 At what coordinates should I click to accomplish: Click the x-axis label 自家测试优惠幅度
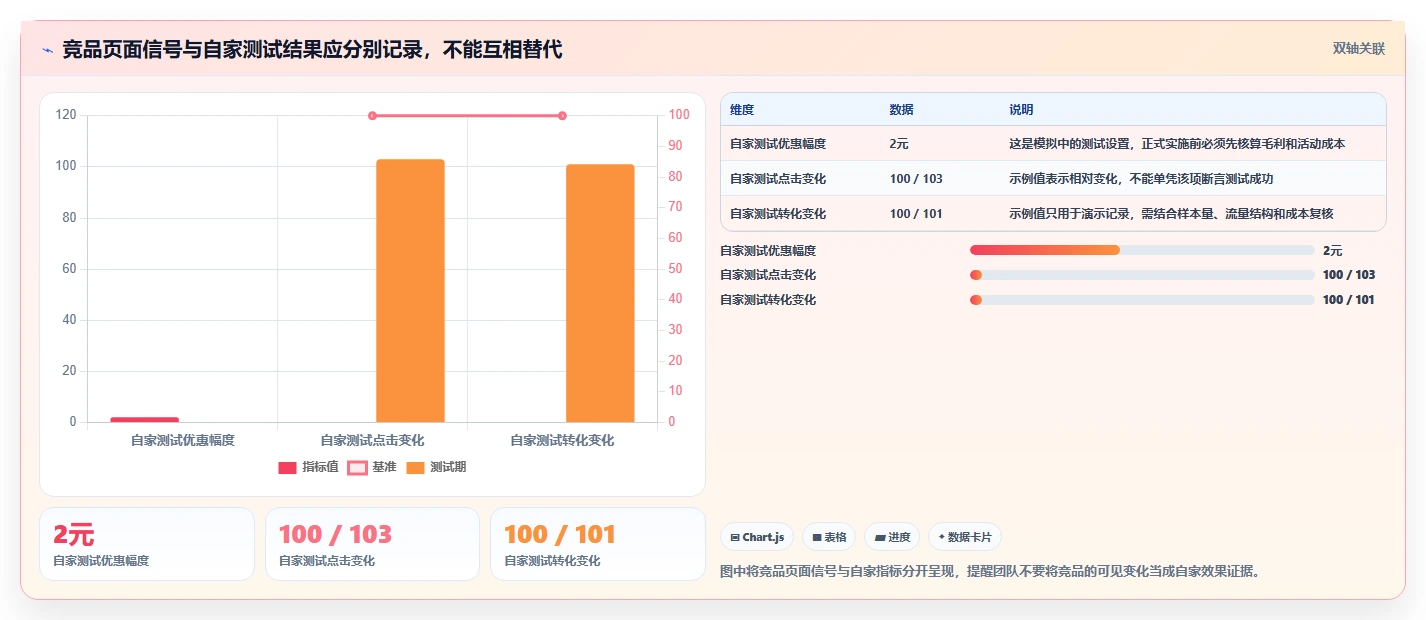(182, 440)
